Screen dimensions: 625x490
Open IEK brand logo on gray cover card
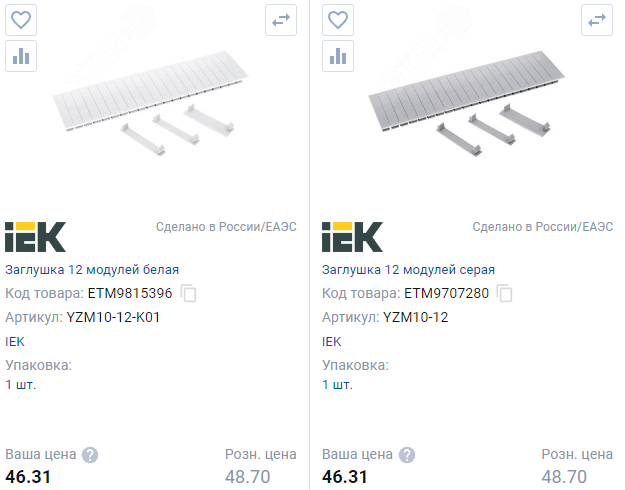[x=352, y=236]
